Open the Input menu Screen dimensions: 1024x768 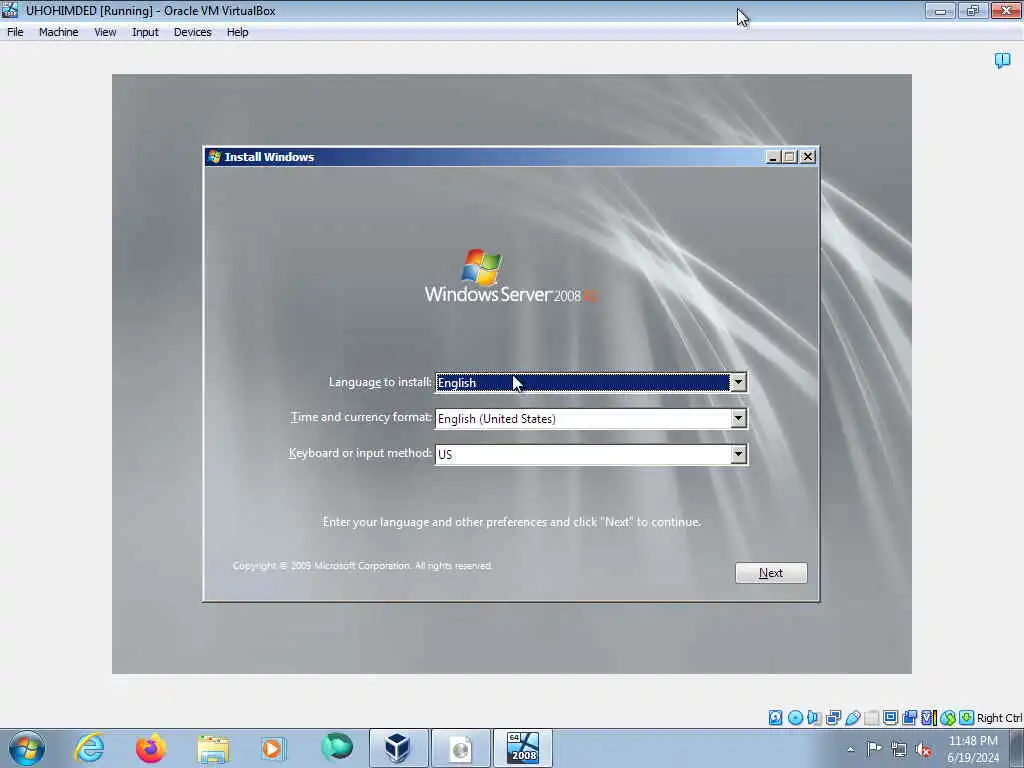145,32
